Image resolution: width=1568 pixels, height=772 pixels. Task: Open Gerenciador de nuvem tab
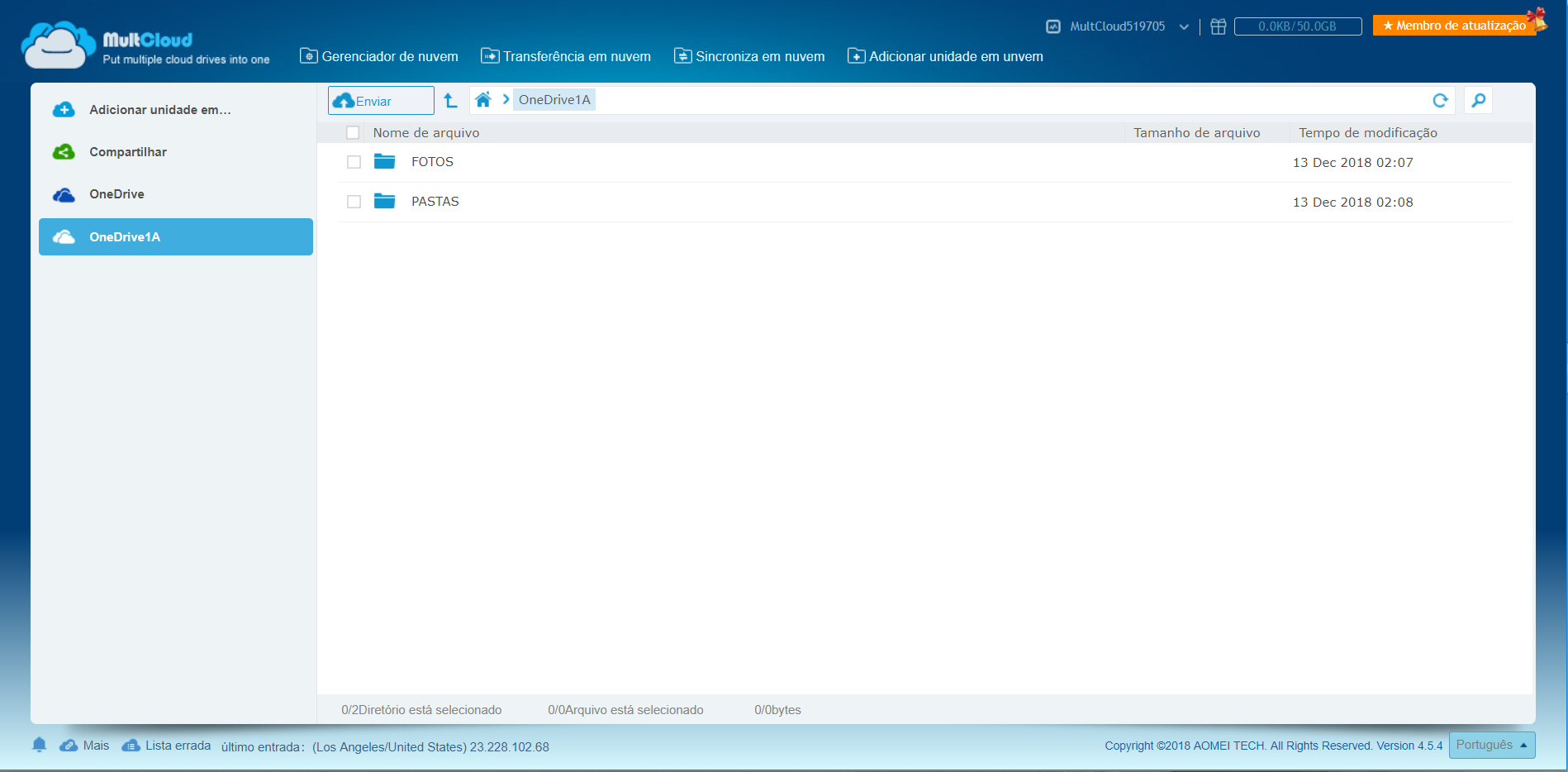379,56
